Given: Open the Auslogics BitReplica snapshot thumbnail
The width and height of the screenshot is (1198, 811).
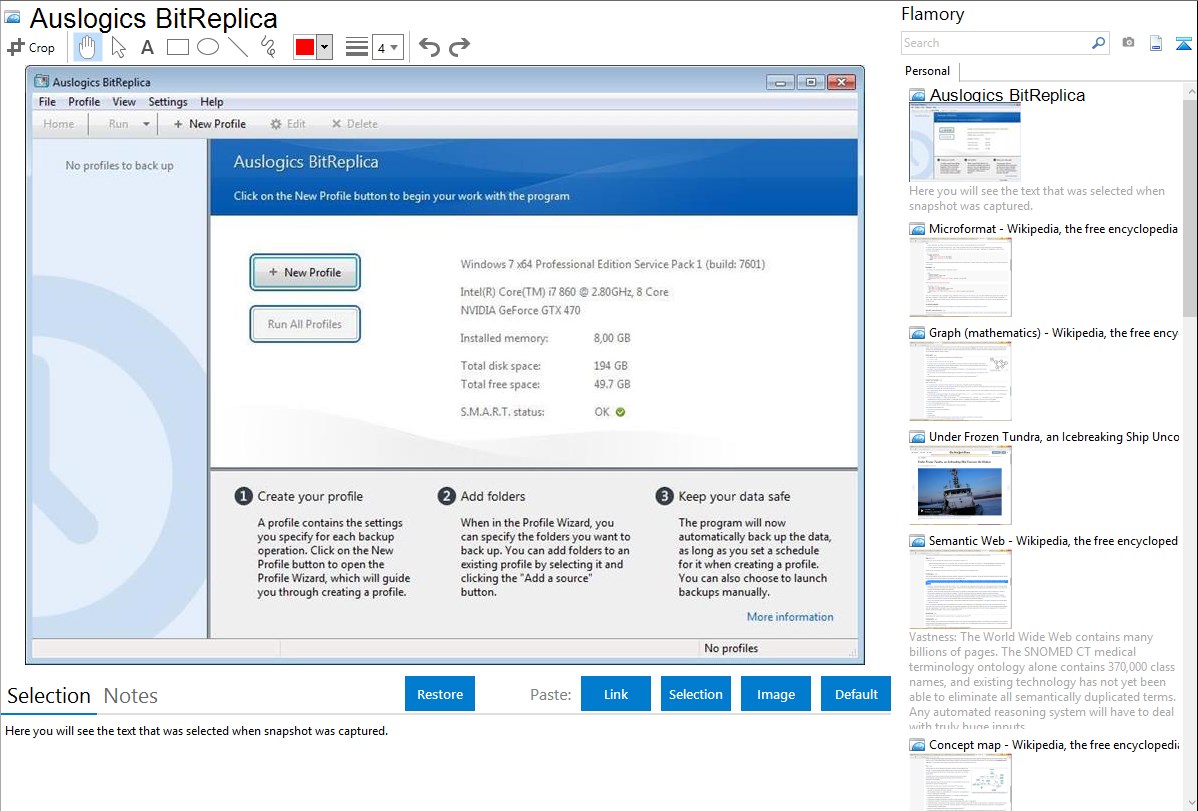Looking at the screenshot, I should 965,143.
